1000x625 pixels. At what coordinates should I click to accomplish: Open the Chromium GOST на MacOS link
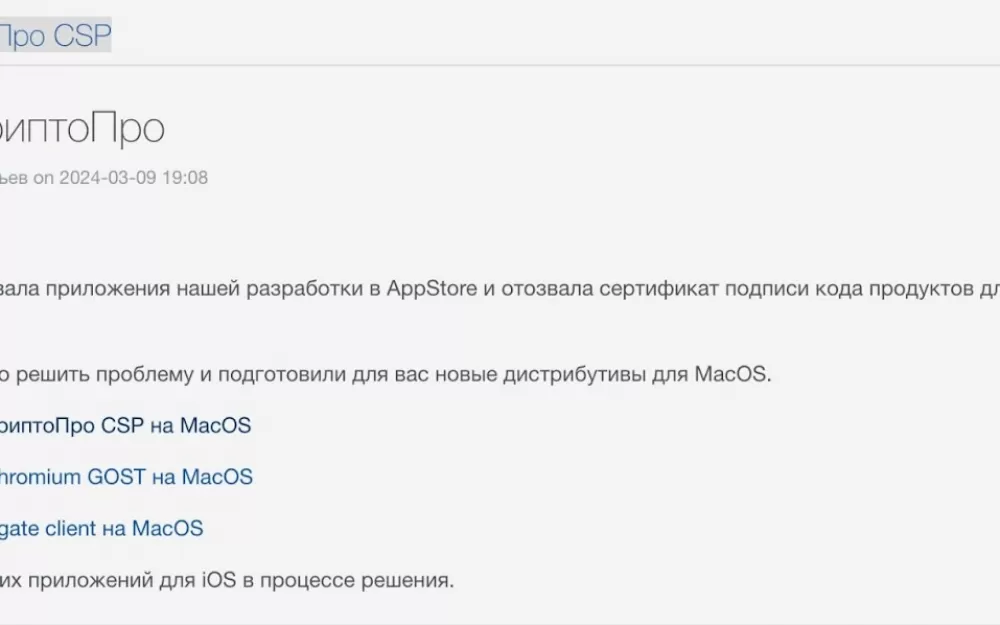point(126,477)
